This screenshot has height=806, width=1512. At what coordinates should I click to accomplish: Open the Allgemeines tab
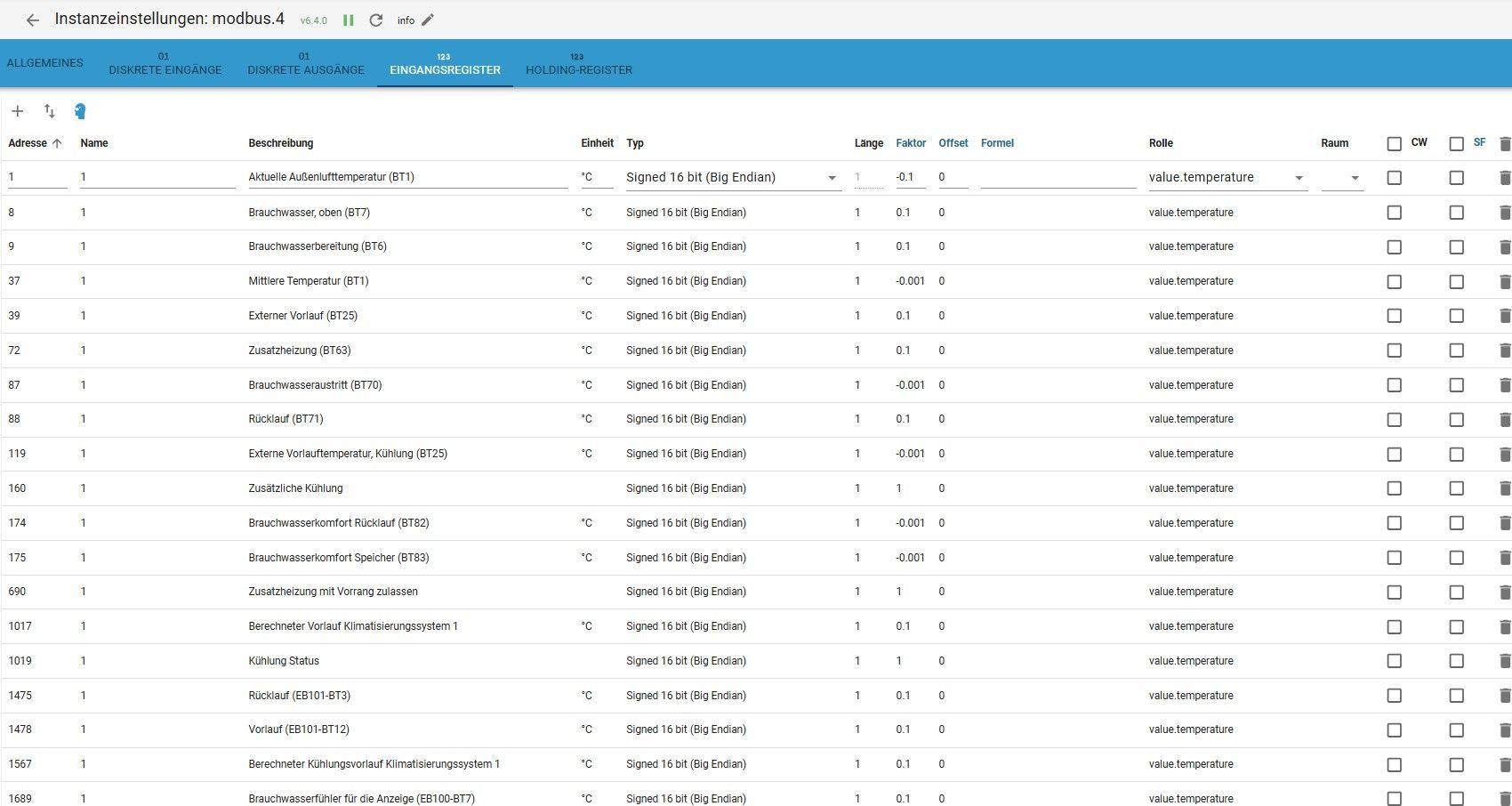coord(45,63)
